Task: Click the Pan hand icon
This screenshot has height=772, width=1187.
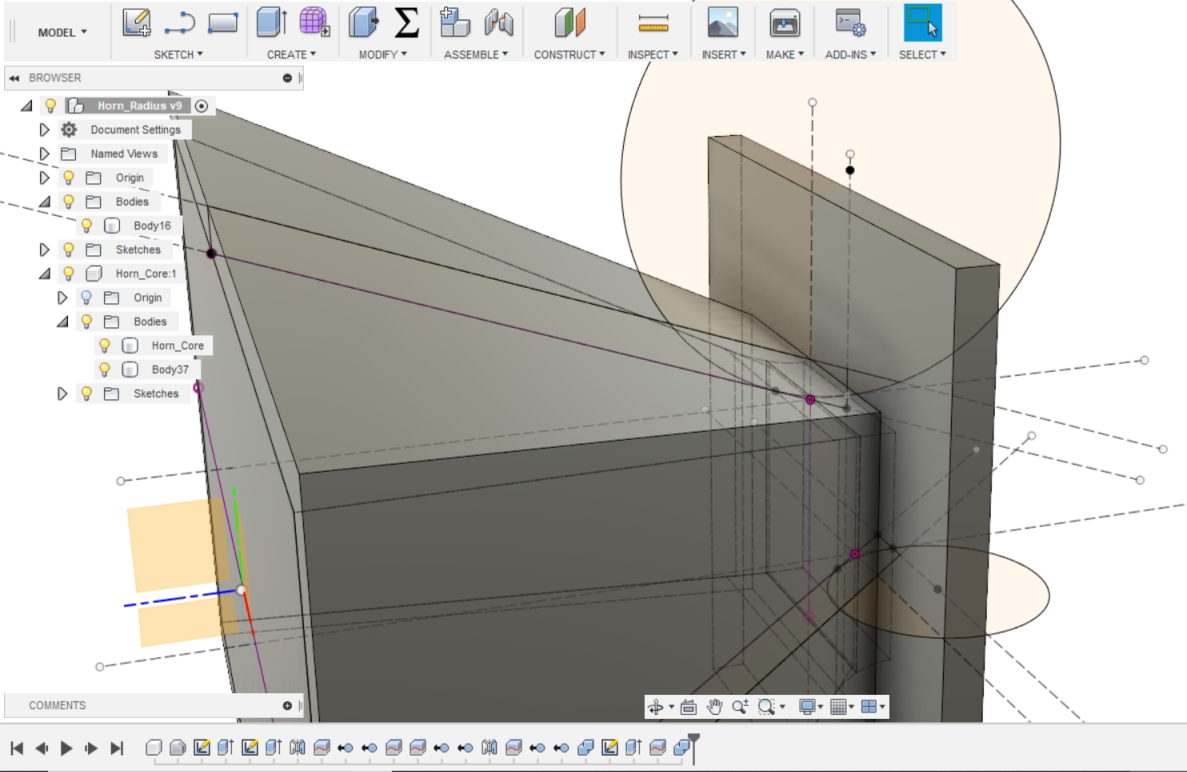Action: click(714, 707)
